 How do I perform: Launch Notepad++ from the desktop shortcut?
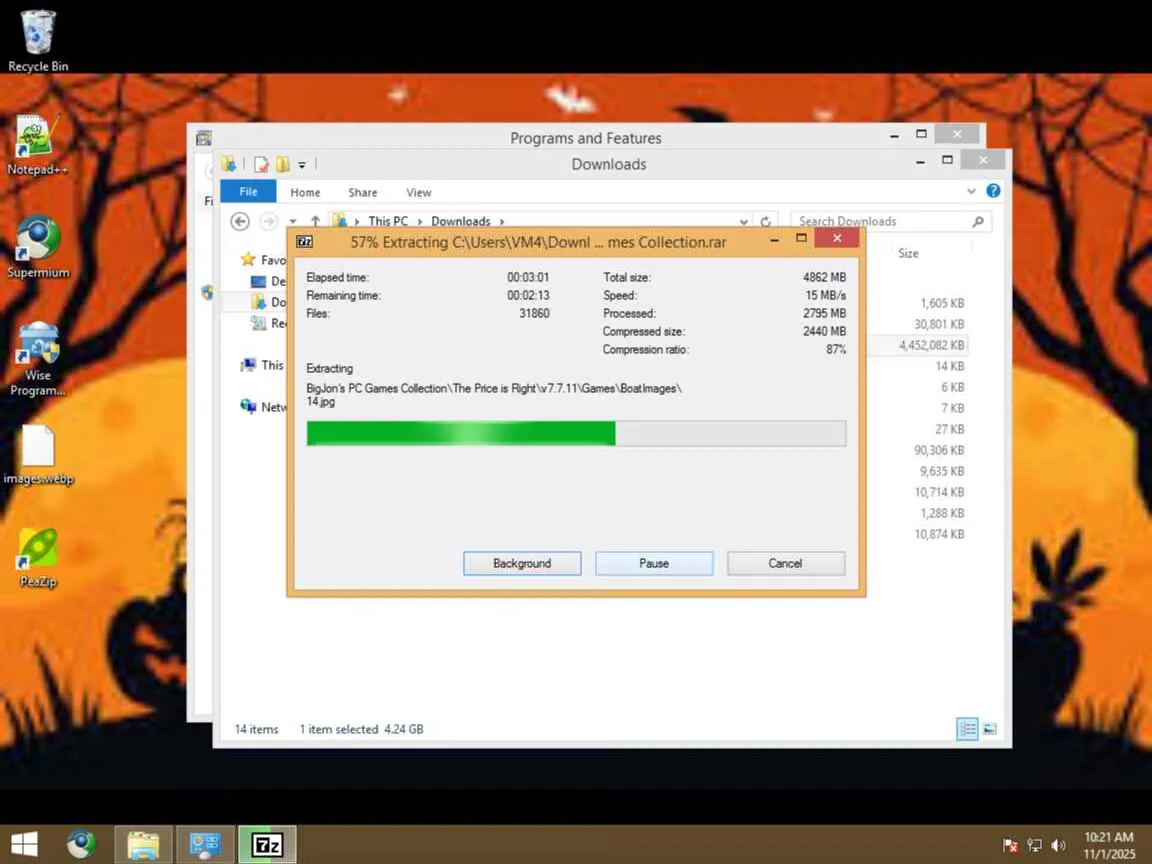pos(37,145)
